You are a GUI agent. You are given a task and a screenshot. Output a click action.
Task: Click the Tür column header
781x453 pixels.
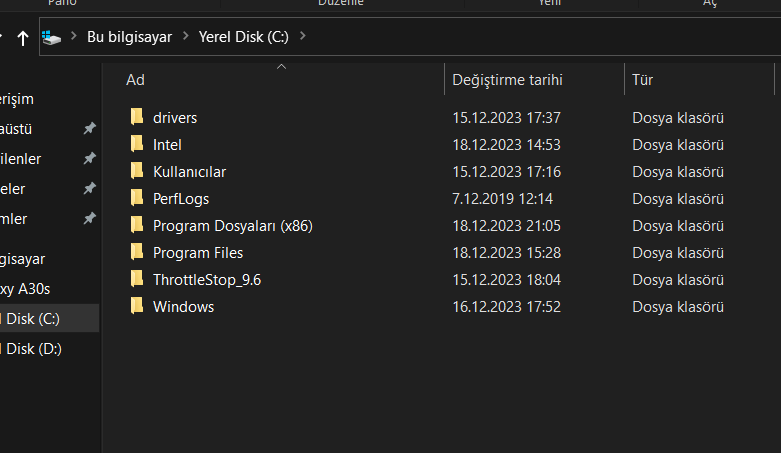click(x=643, y=79)
